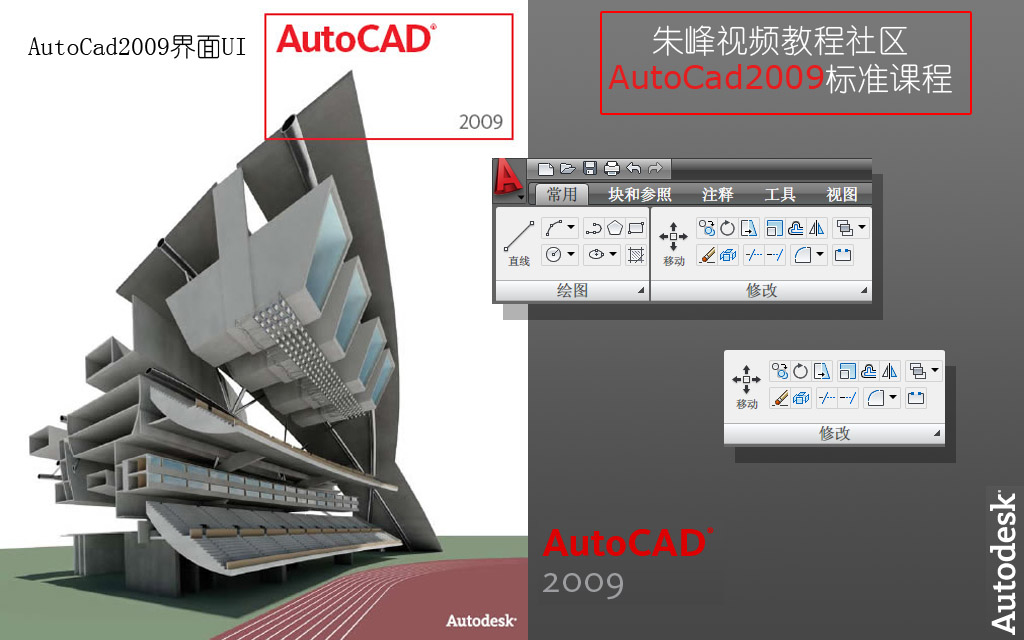Select the Mirror tool in floating 修改 panel
The height and width of the screenshot is (640, 1024).
click(889, 371)
